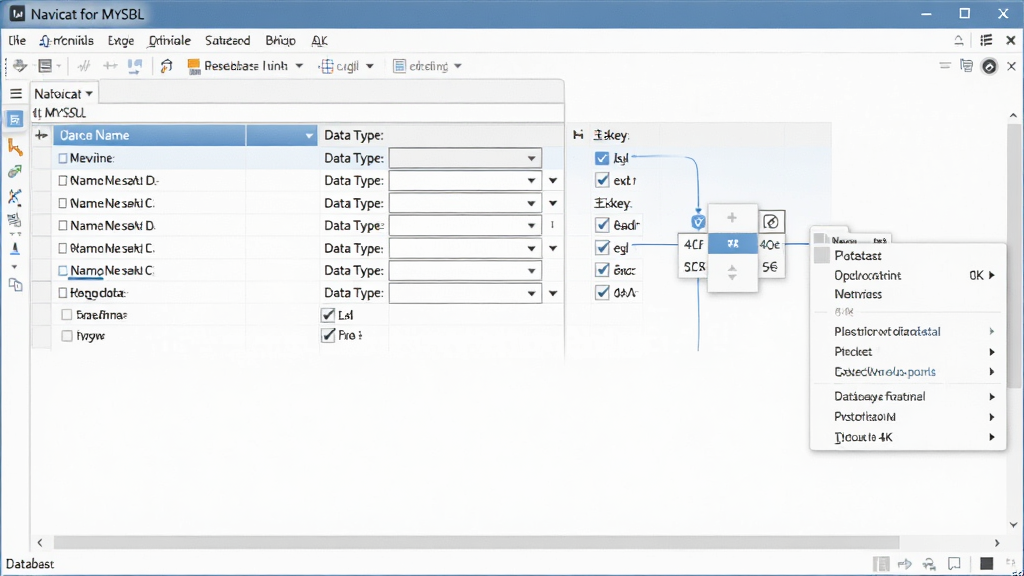Screen dimensions: 1024x576
Task: Click the scroll right arrow at bottom
Action: tap(997, 543)
